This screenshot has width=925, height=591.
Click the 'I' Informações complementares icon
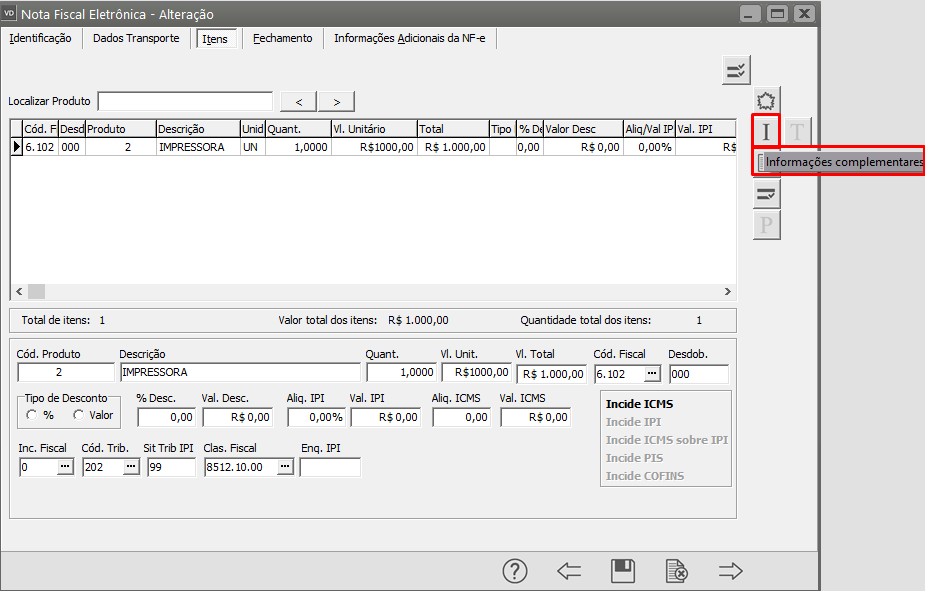pos(766,131)
